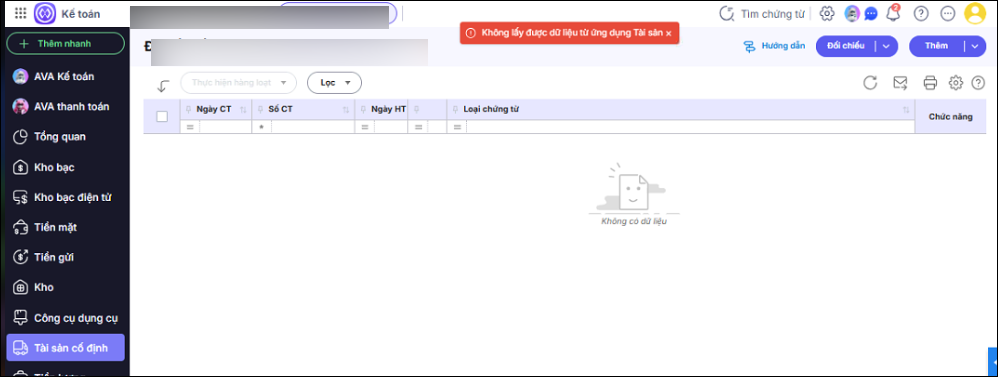Open the settings gear in top bar

[x=827, y=13]
